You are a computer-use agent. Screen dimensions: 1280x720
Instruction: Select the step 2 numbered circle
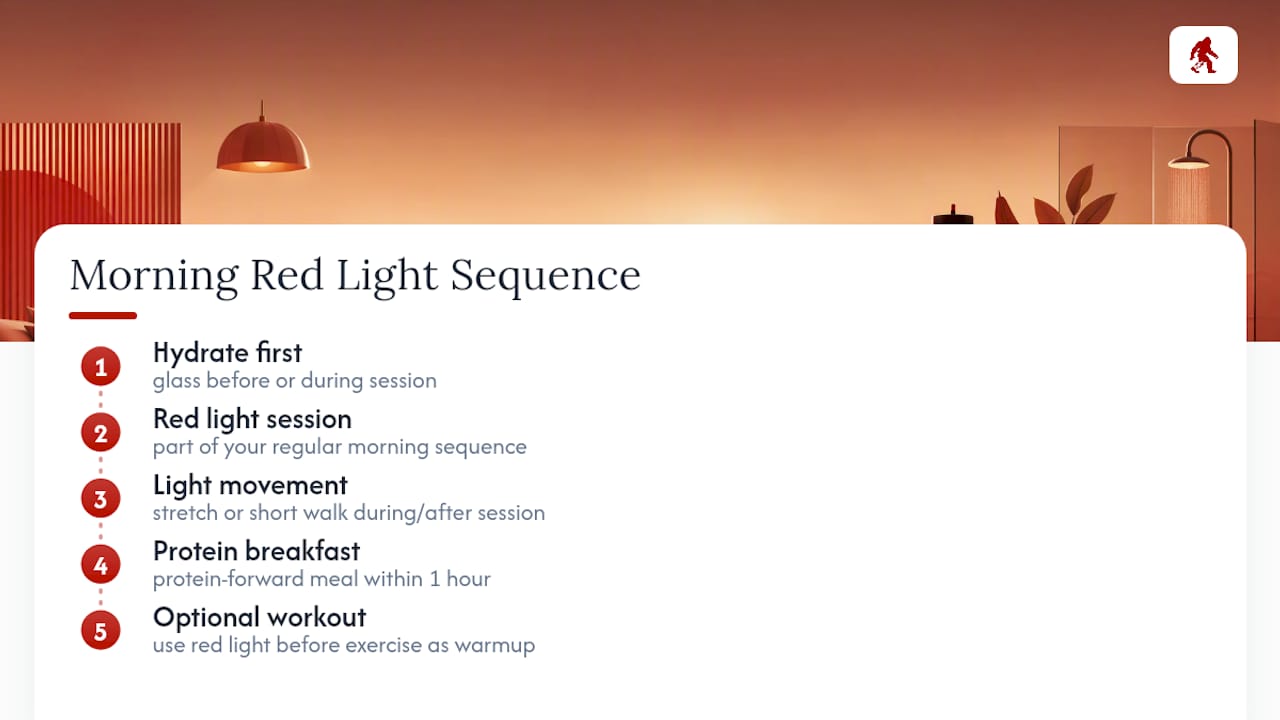pos(100,434)
